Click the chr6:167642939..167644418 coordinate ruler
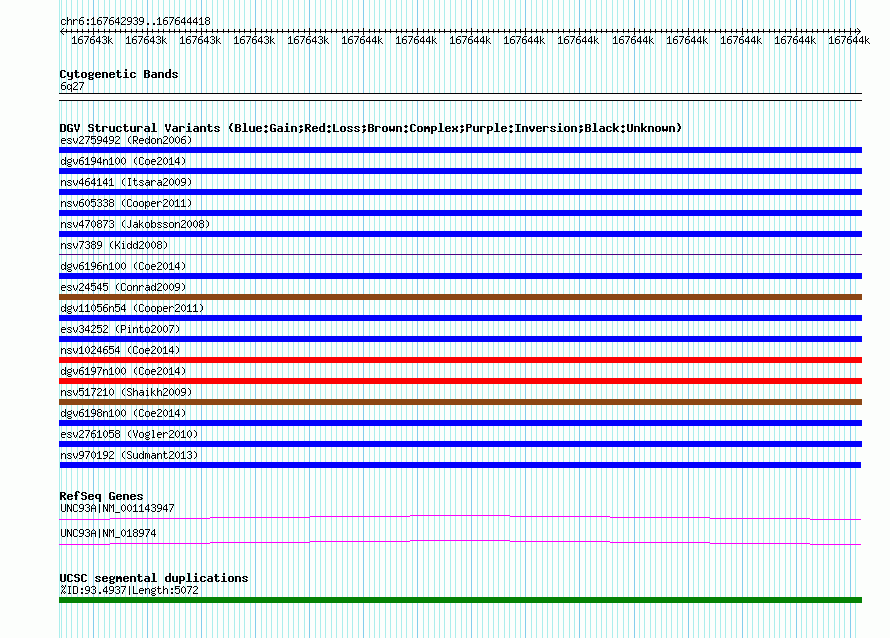 click(x=460, y=31)
